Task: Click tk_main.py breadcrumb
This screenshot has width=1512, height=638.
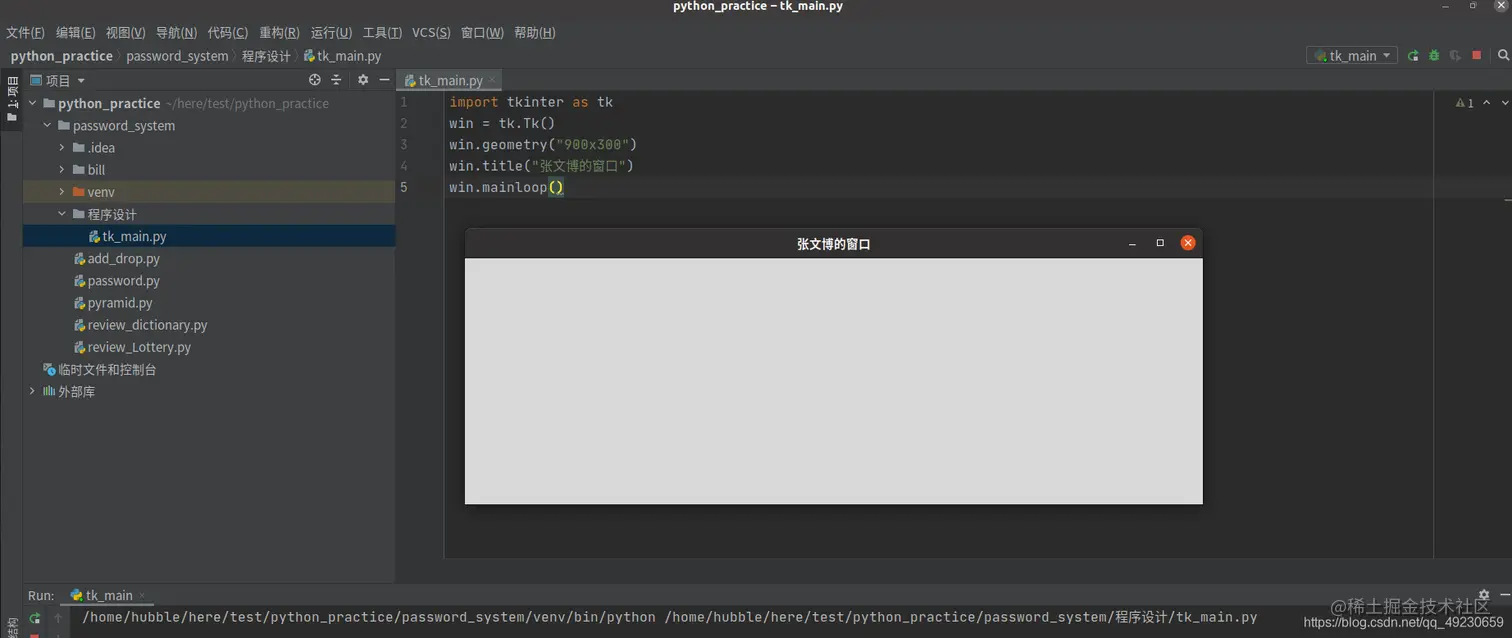Action: point(342,56)
